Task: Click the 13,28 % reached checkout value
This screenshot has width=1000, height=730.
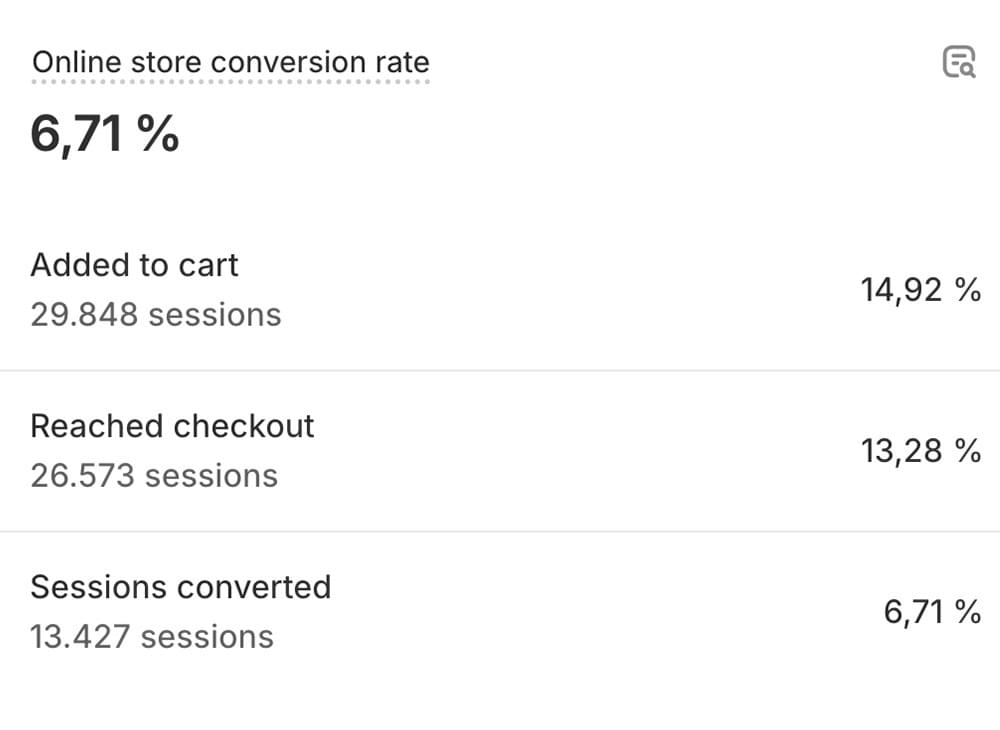Action: [x=921, y=451]
